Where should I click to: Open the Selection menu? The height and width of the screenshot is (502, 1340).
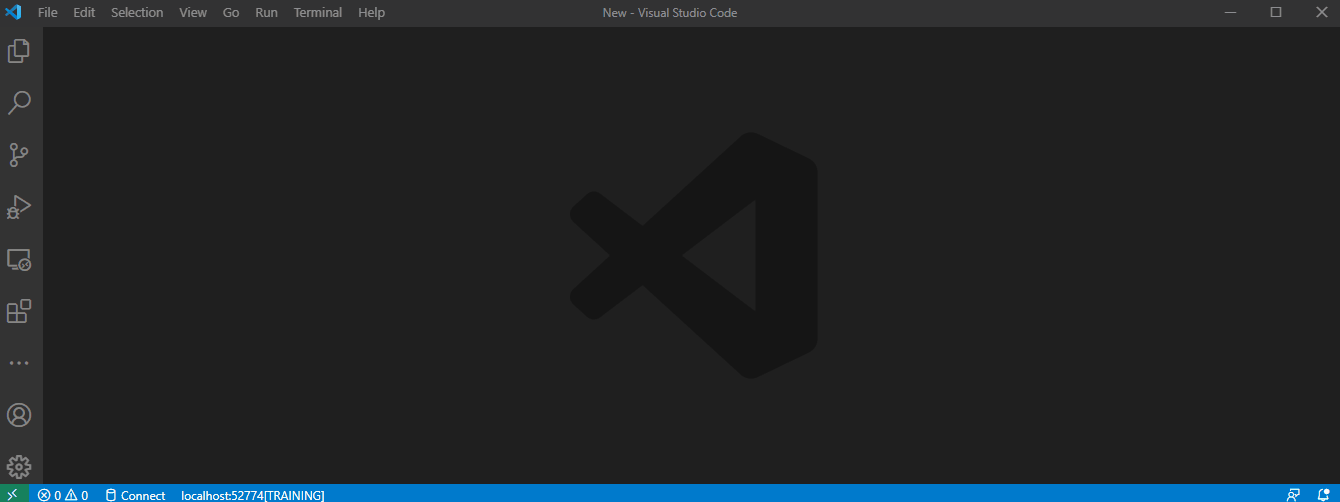tap(137, 13)
